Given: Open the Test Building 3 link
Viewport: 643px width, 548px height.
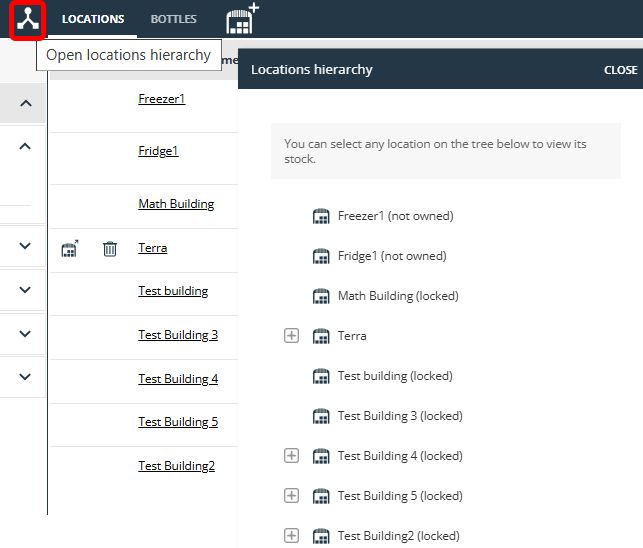Looking at the screenshot, I should [178, 335].
